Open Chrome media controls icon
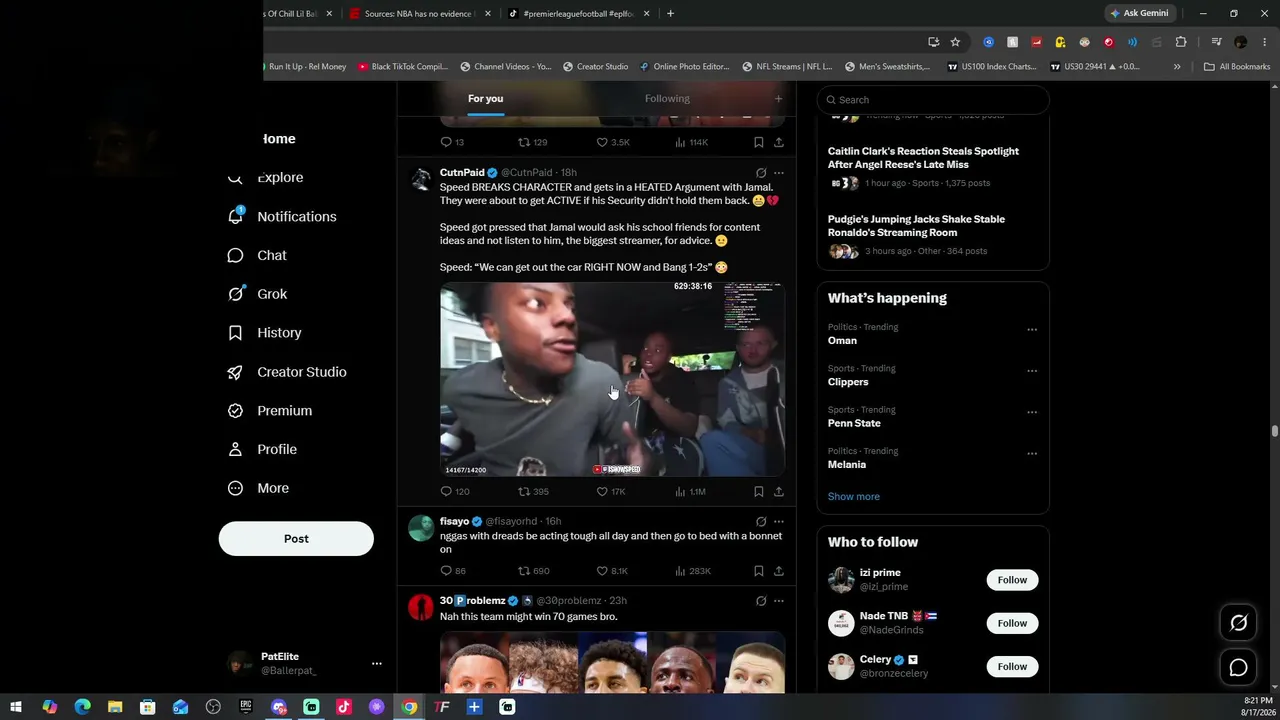 click(x=1216, y=42)
